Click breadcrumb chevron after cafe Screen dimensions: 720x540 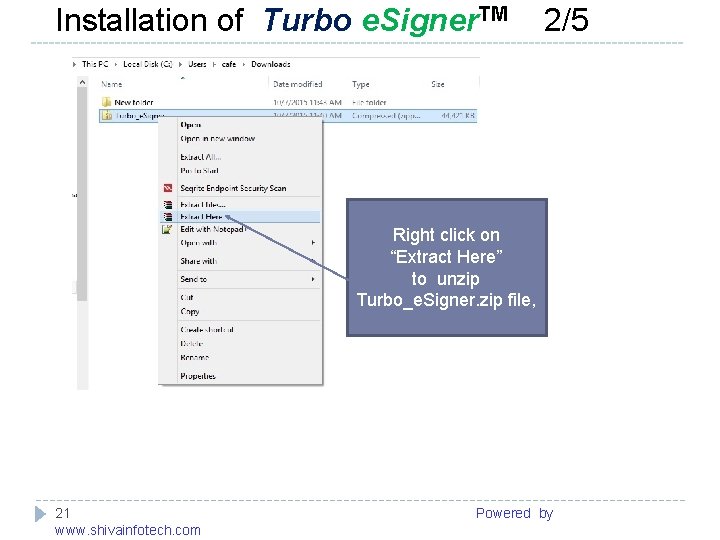(x=244, y=64)
